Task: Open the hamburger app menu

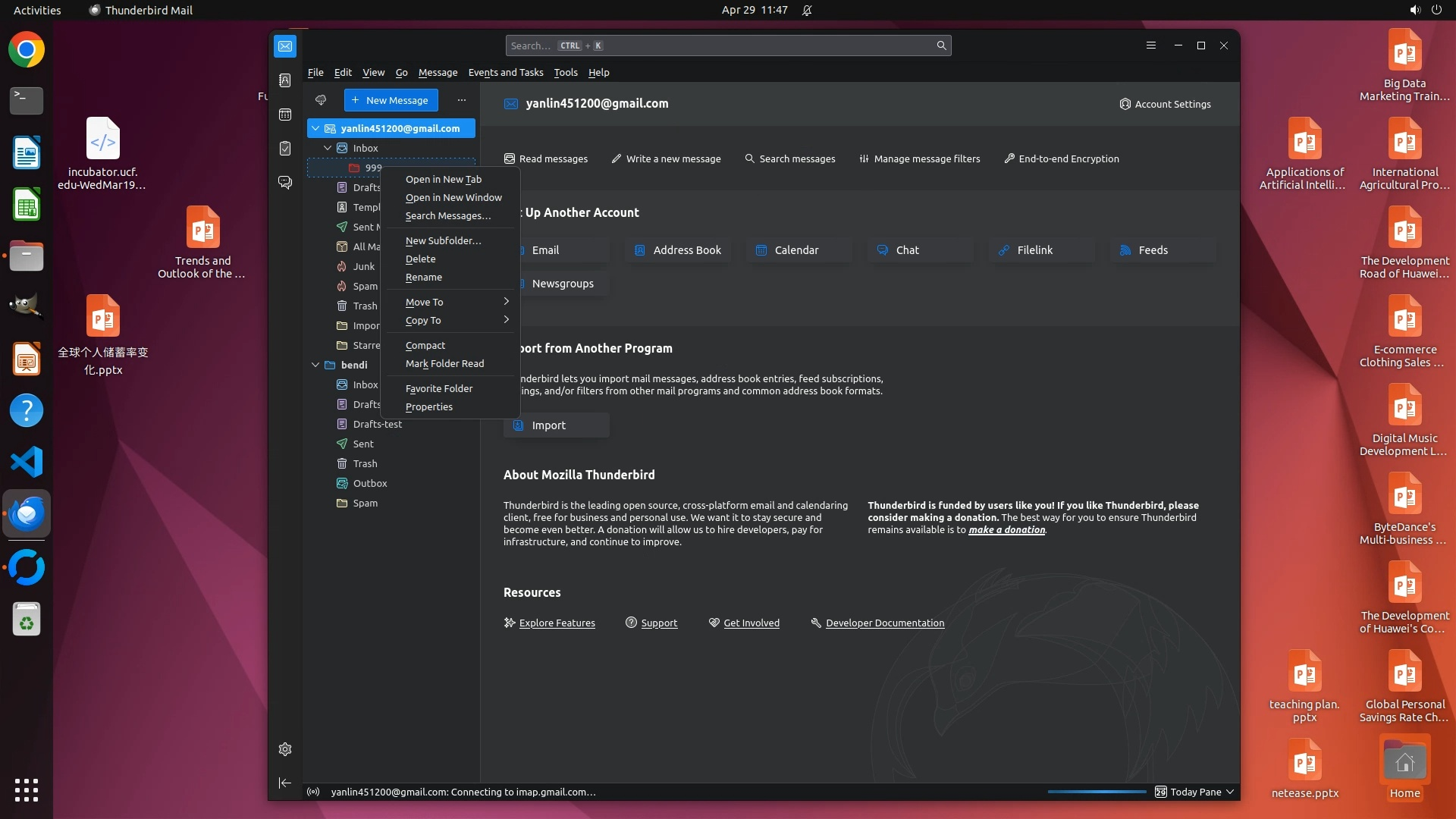Action: (x=1150, y=45)
